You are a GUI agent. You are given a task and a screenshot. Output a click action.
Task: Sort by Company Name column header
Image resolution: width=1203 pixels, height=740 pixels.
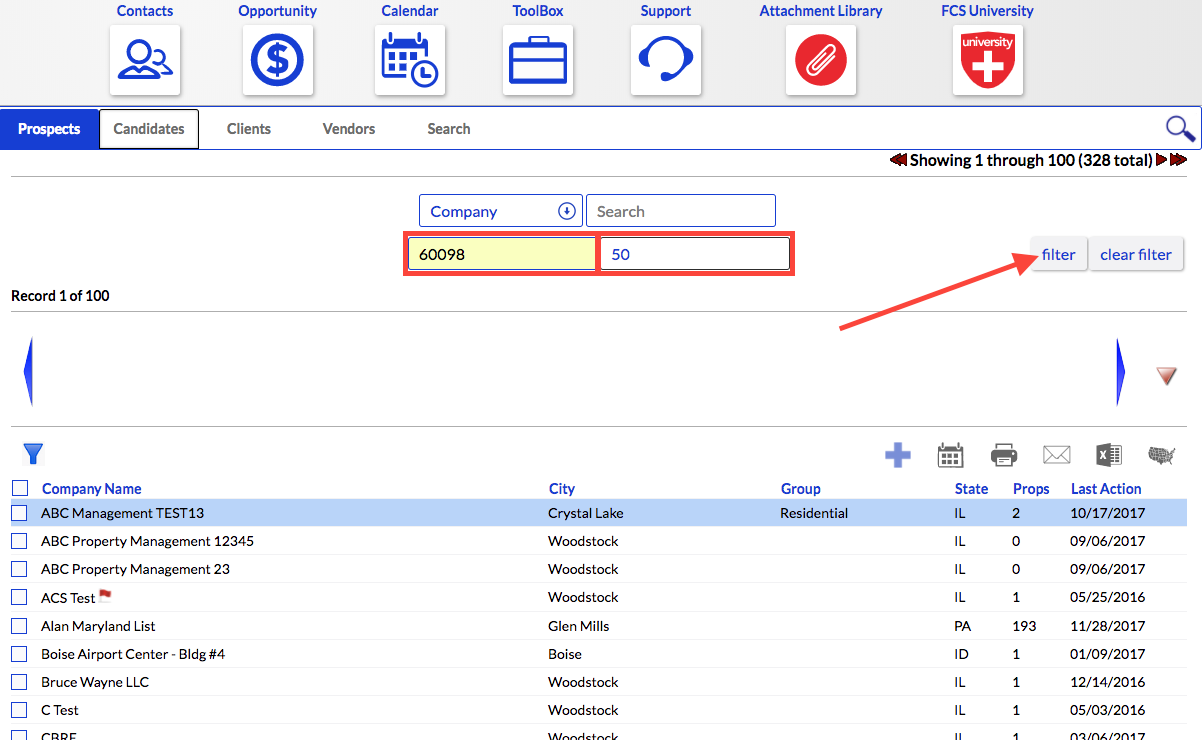pyautogui.click(x=91, y=489)
